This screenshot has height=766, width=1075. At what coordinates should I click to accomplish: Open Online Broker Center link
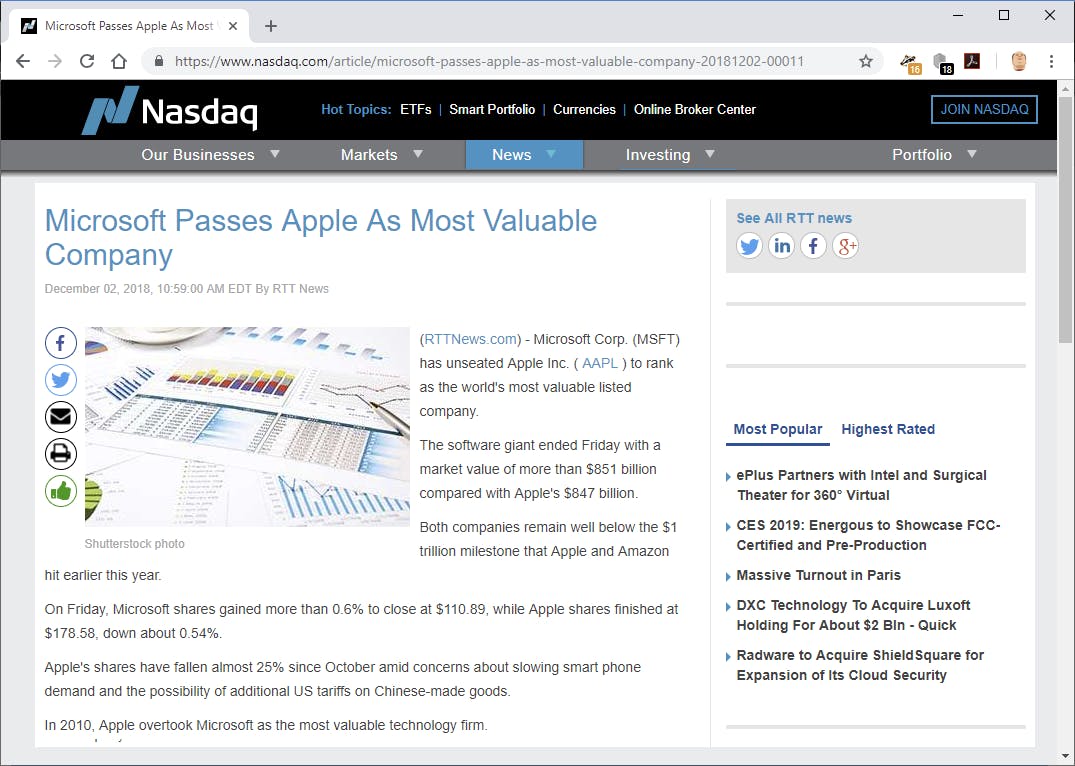tap(694, 110)
